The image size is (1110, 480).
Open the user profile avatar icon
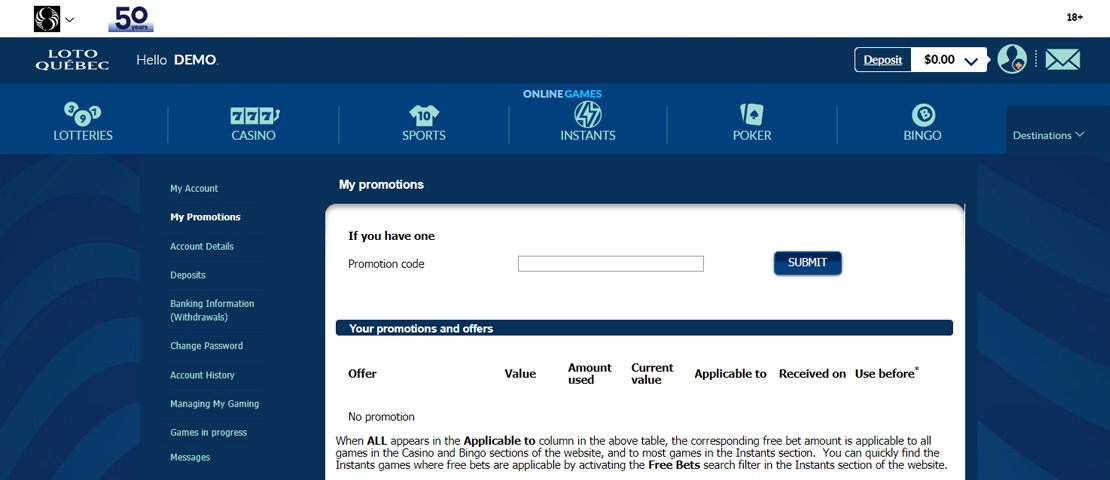1012,59
